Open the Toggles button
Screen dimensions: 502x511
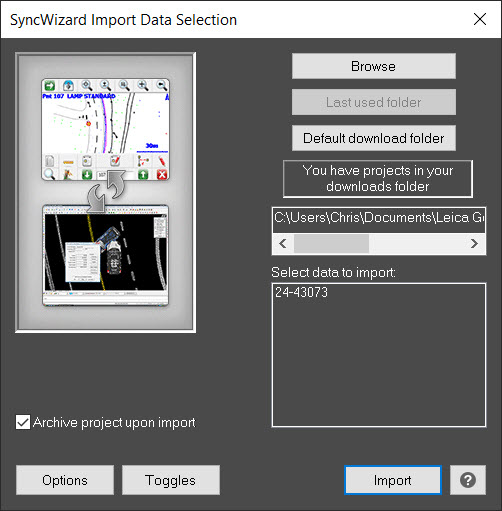[171, 480]
